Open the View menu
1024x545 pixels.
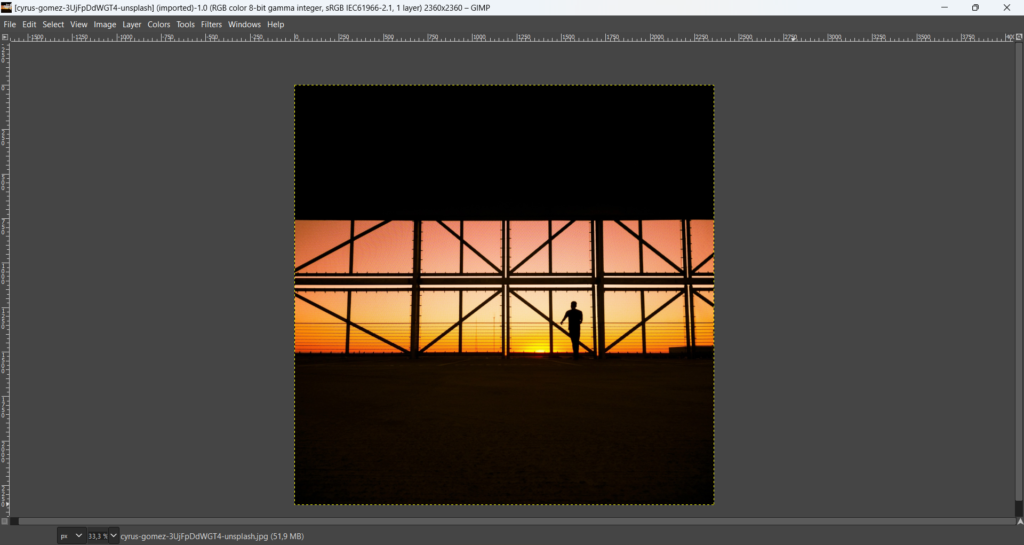point(79,24)
